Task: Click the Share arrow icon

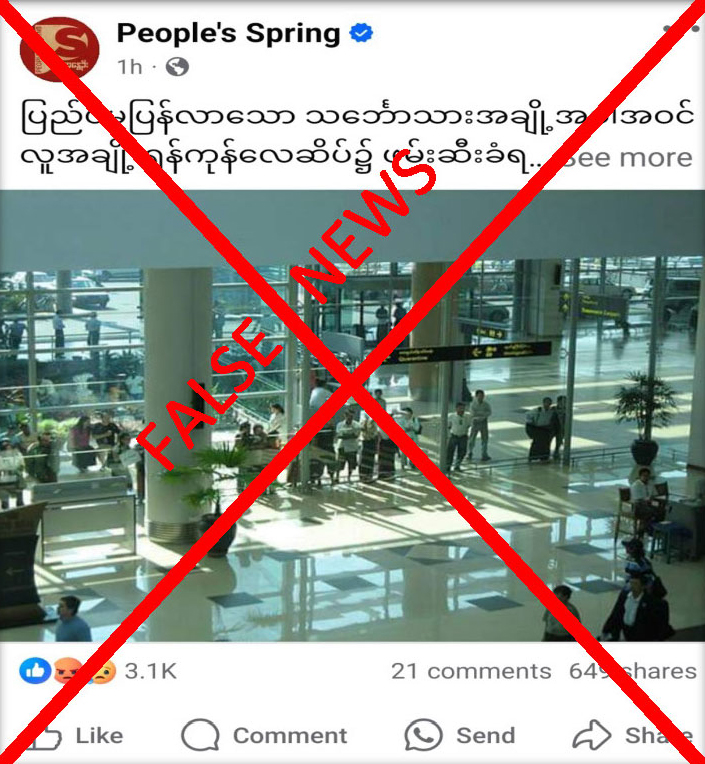Action: point(591,734)
